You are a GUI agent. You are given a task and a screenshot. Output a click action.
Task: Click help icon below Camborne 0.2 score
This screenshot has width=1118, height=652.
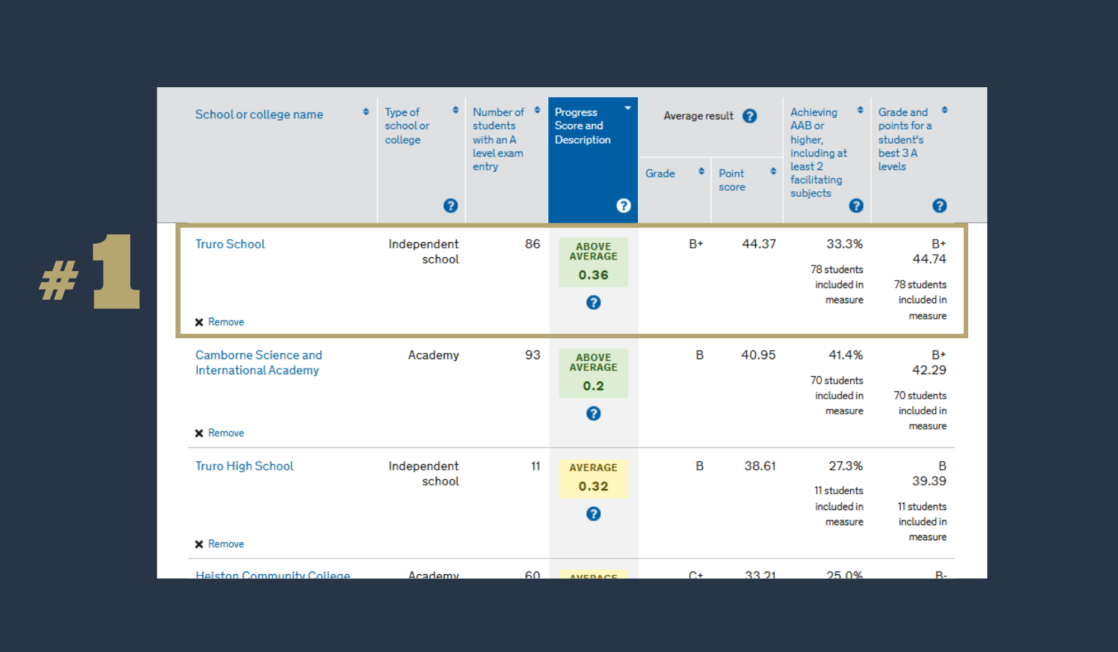point(593,413)
